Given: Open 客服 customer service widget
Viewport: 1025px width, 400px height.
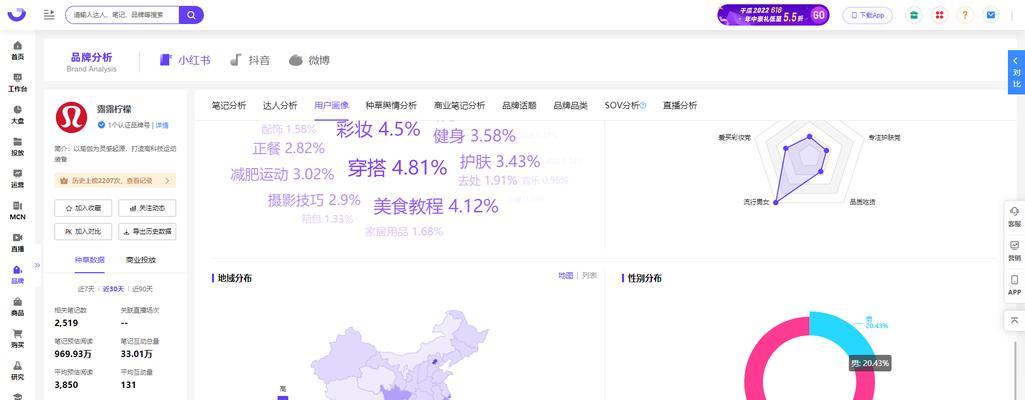Looking at the screenshot, I should click(1015, 217).
